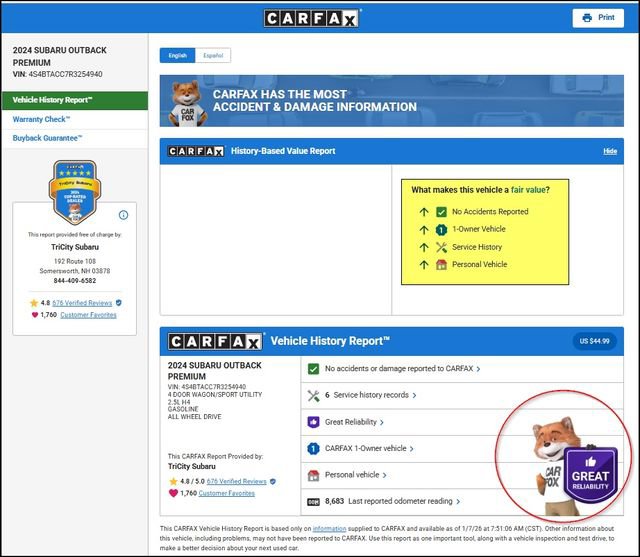Select English language option

point(177,56)
